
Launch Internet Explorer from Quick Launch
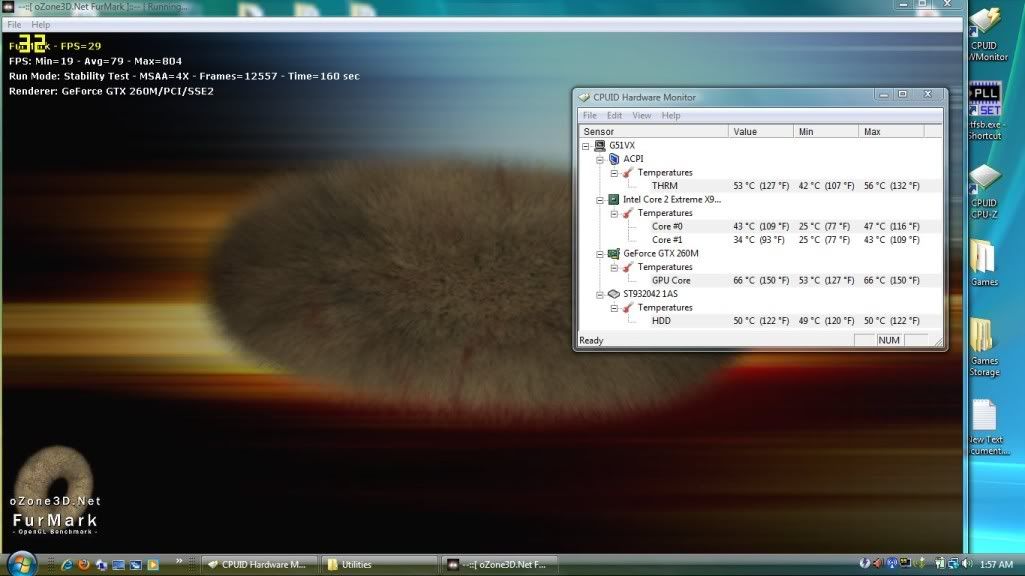(x=67, y=564)
